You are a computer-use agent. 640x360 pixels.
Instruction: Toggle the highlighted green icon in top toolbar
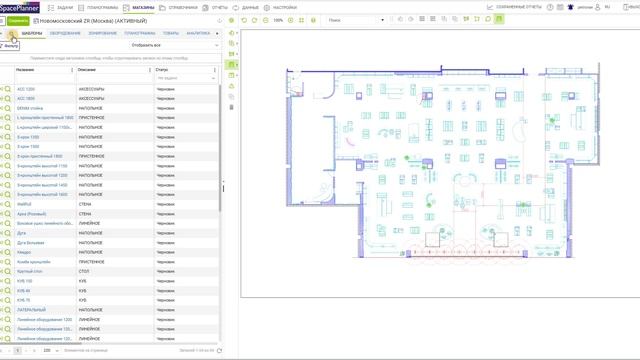pyautogui.click(x=499, y=19)
